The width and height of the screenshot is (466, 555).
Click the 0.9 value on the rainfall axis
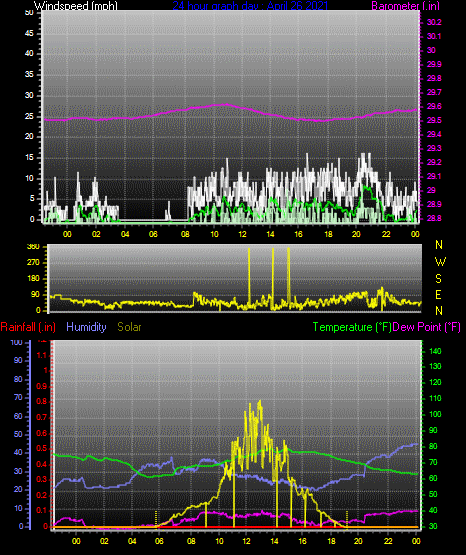pos(42,387)
